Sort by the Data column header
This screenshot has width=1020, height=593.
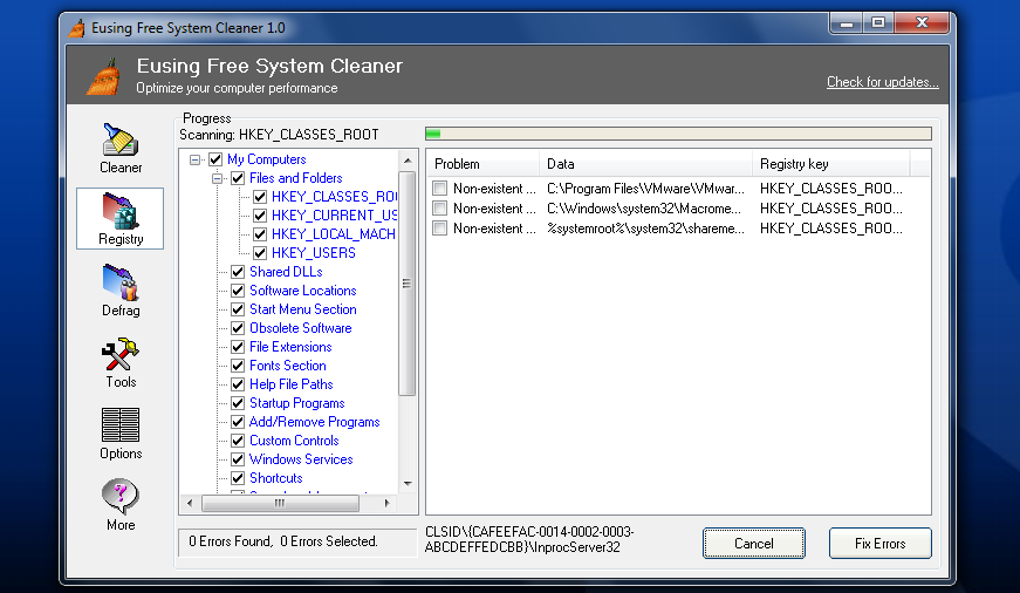coord(645,164)
